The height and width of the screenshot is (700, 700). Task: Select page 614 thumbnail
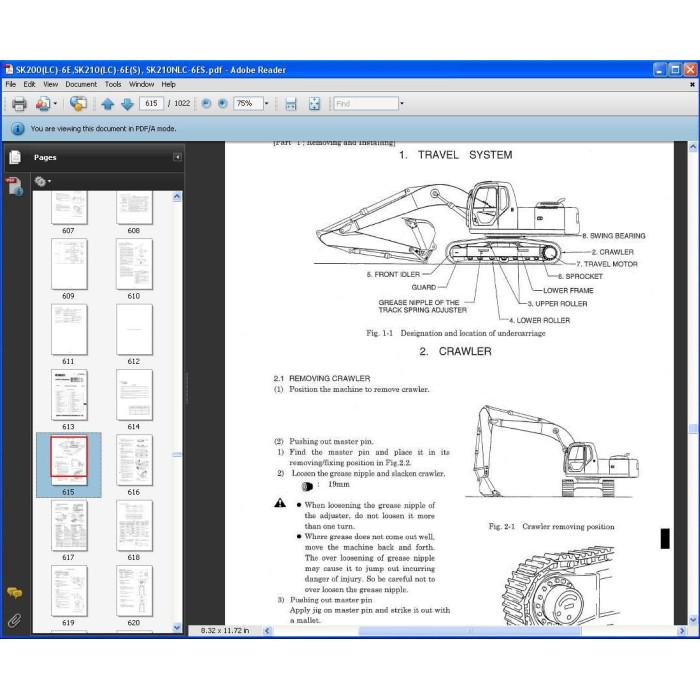pos(134,395)
